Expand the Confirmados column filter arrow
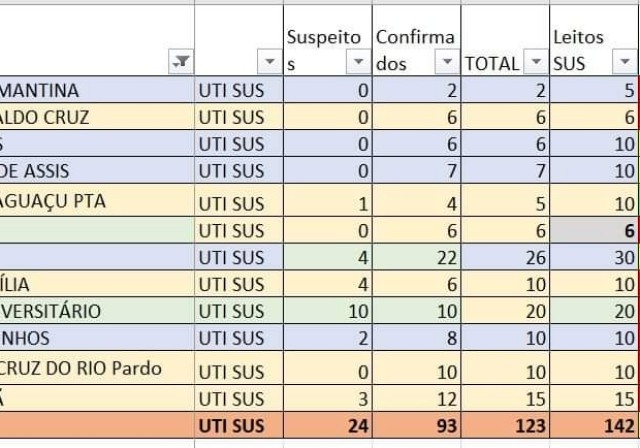 pos(447,62)
